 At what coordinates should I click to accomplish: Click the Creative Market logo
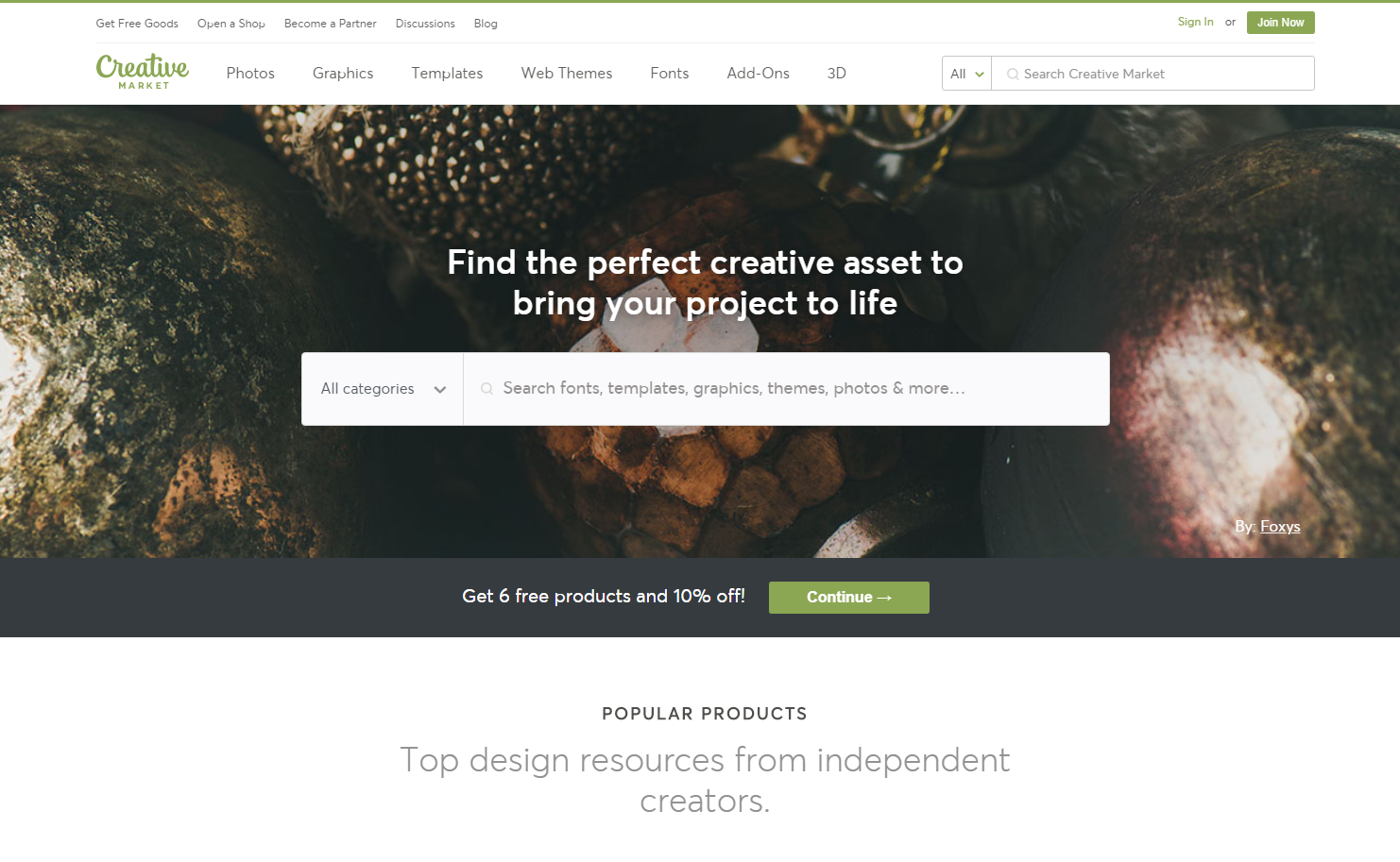[143, 72]
